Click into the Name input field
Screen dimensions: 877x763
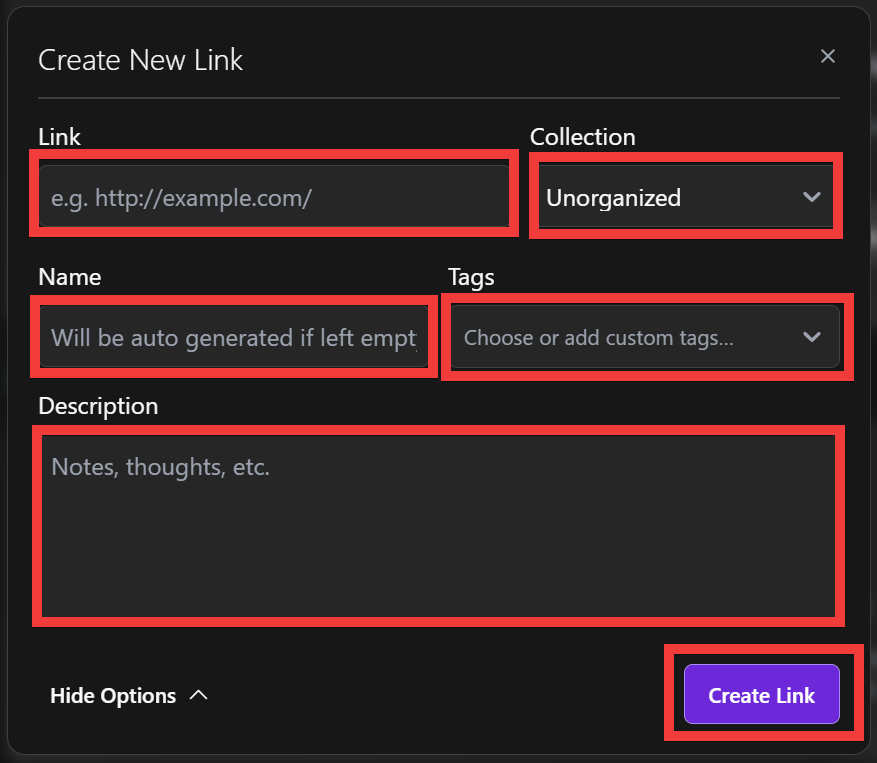[x=234, y=338]
